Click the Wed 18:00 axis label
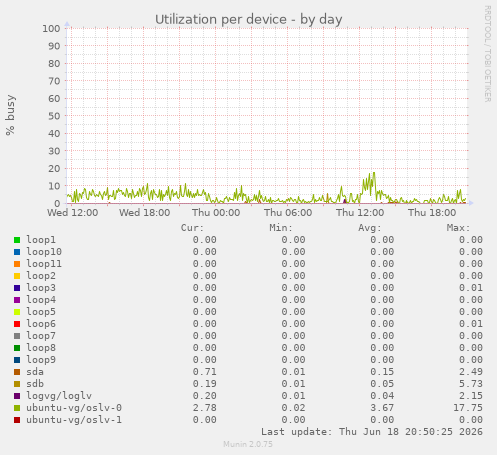The image size is (497, 455). point(145,212)
